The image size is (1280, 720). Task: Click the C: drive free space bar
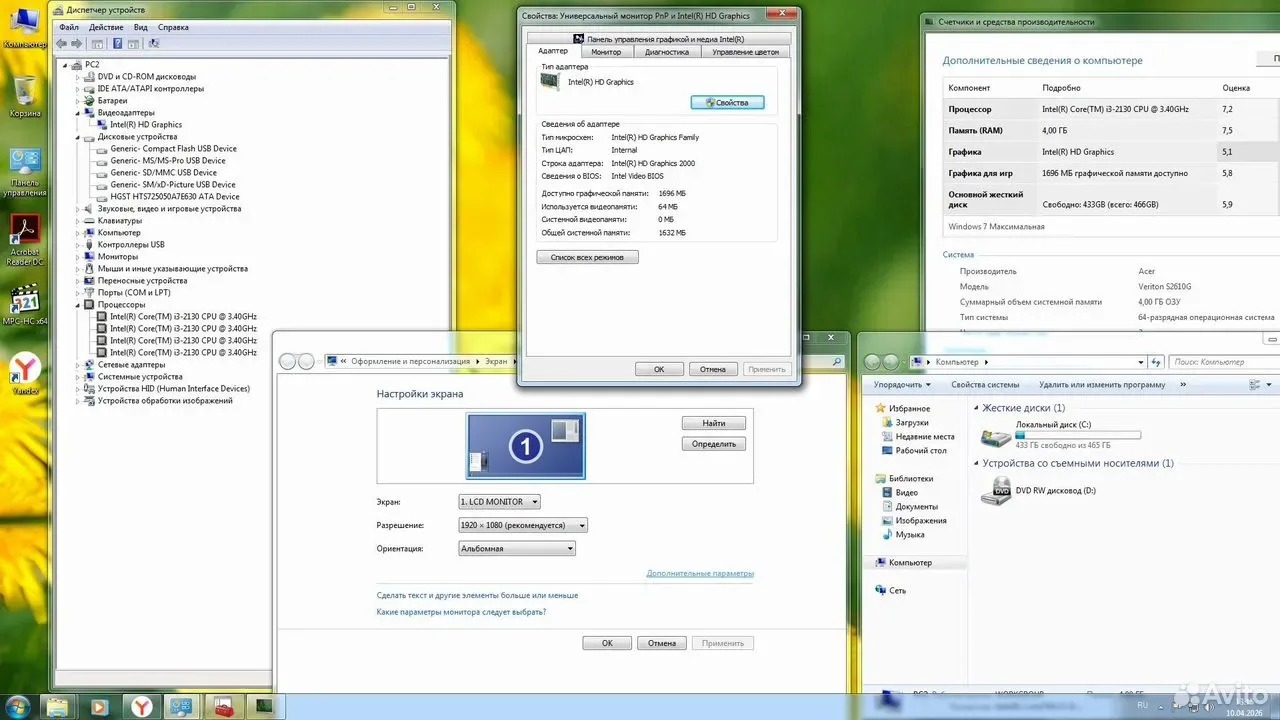pos(1078,435)
